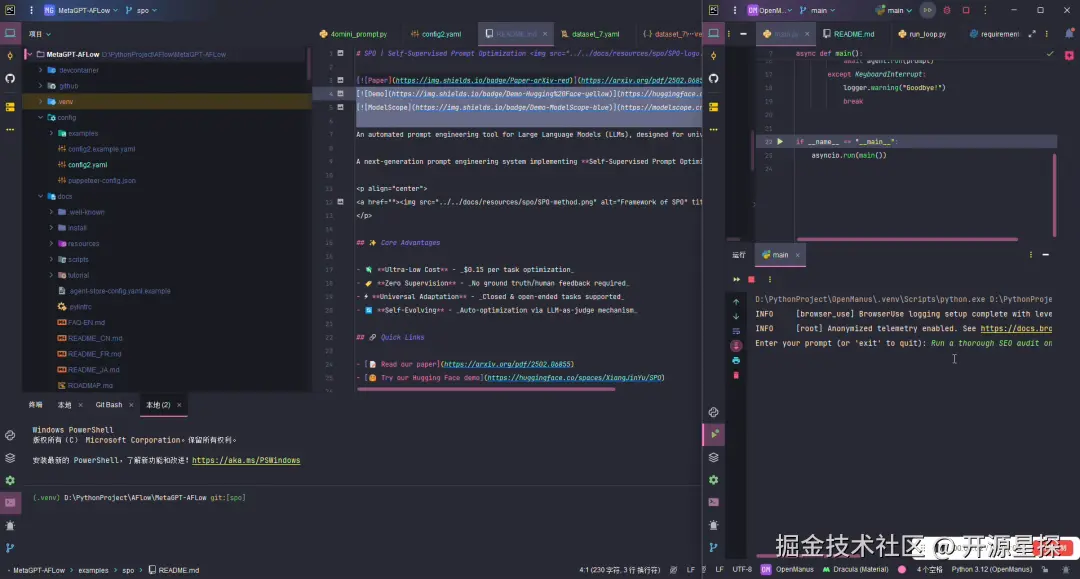Image resolution: width=1080 pixels, height=579 pixels.
Task: Open the Problems alarm icon in left window
Action: 10,526
